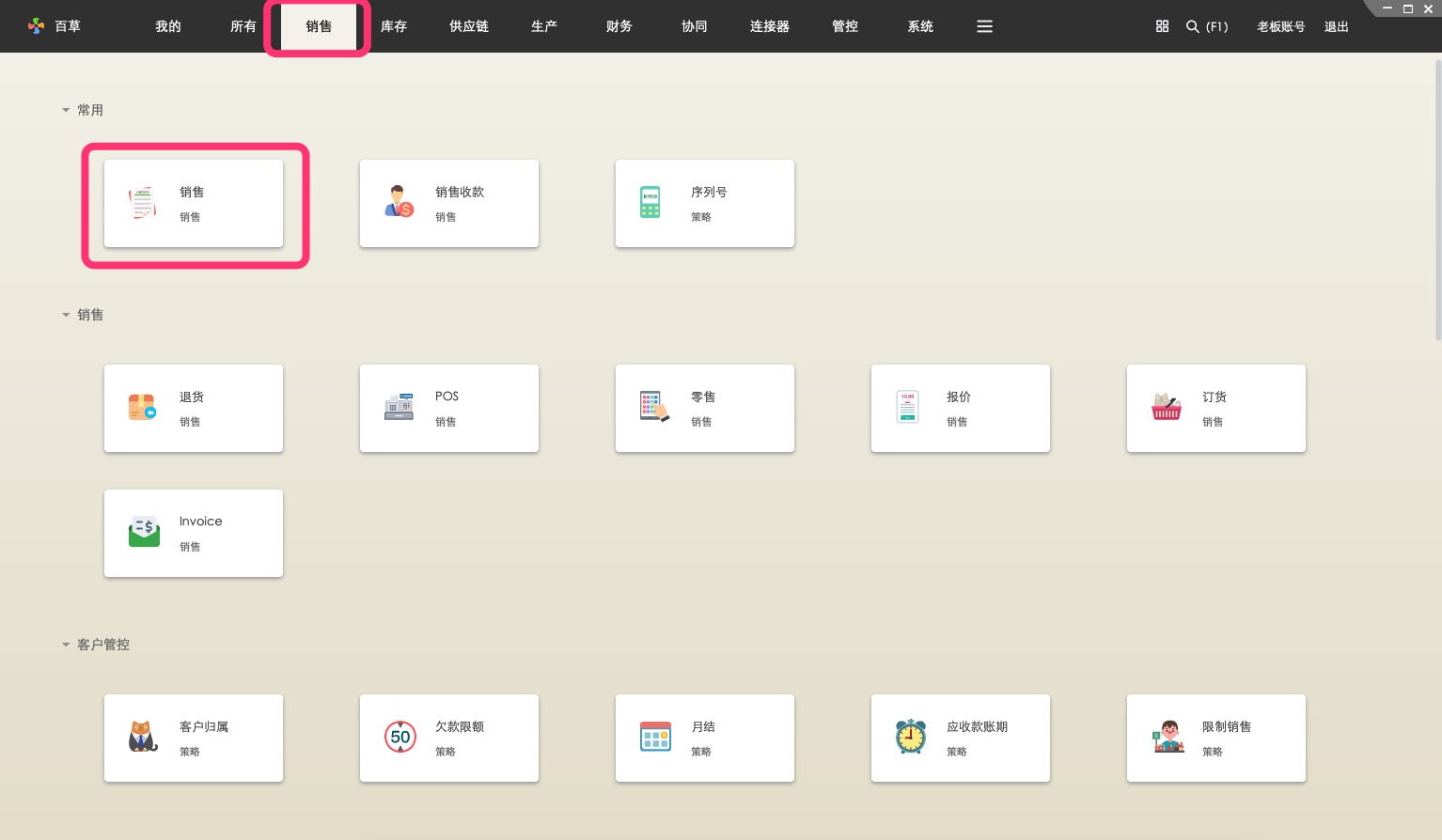Collapse the 客户管控 section
The width and height of the screenshot is (1442, 840).
tap(66, 645)
